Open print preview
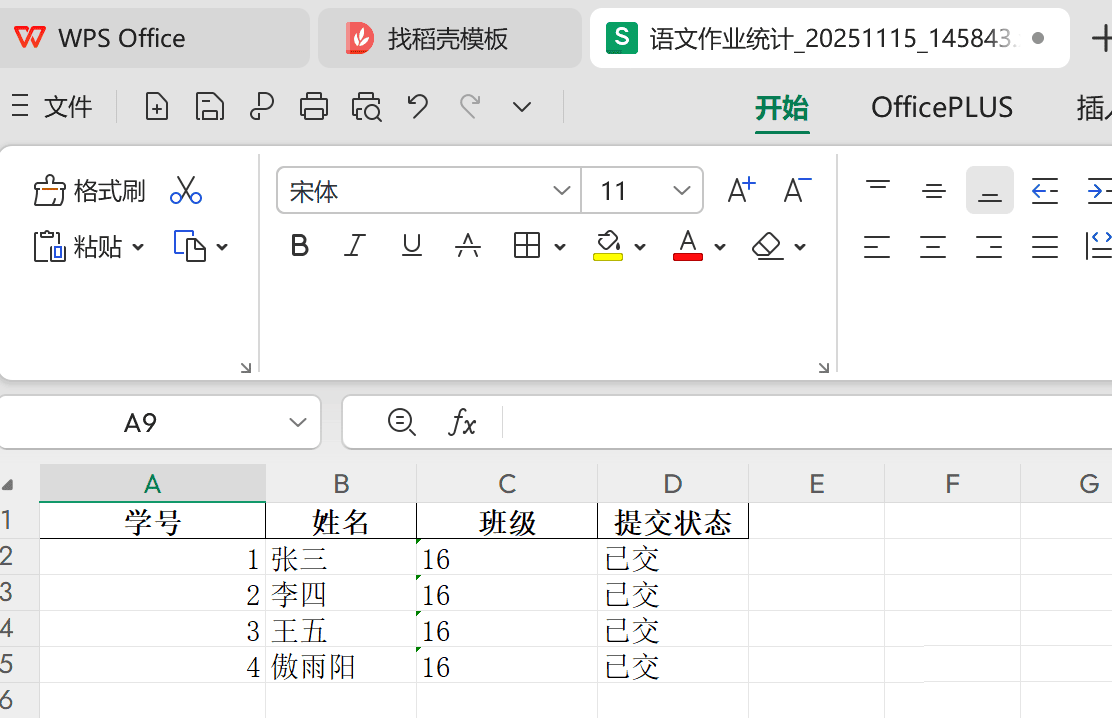This screenshot has width=1112, height=718. 366,106
